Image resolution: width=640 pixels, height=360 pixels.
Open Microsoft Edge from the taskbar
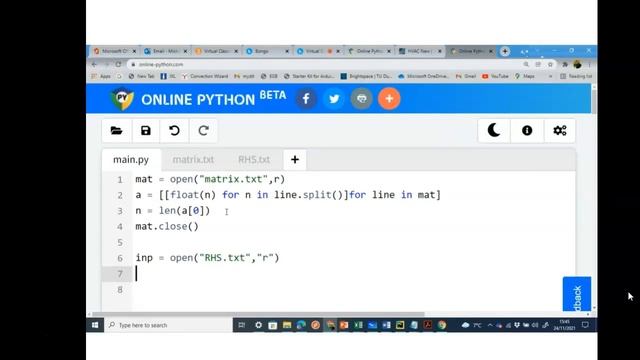tap(301, 325)
